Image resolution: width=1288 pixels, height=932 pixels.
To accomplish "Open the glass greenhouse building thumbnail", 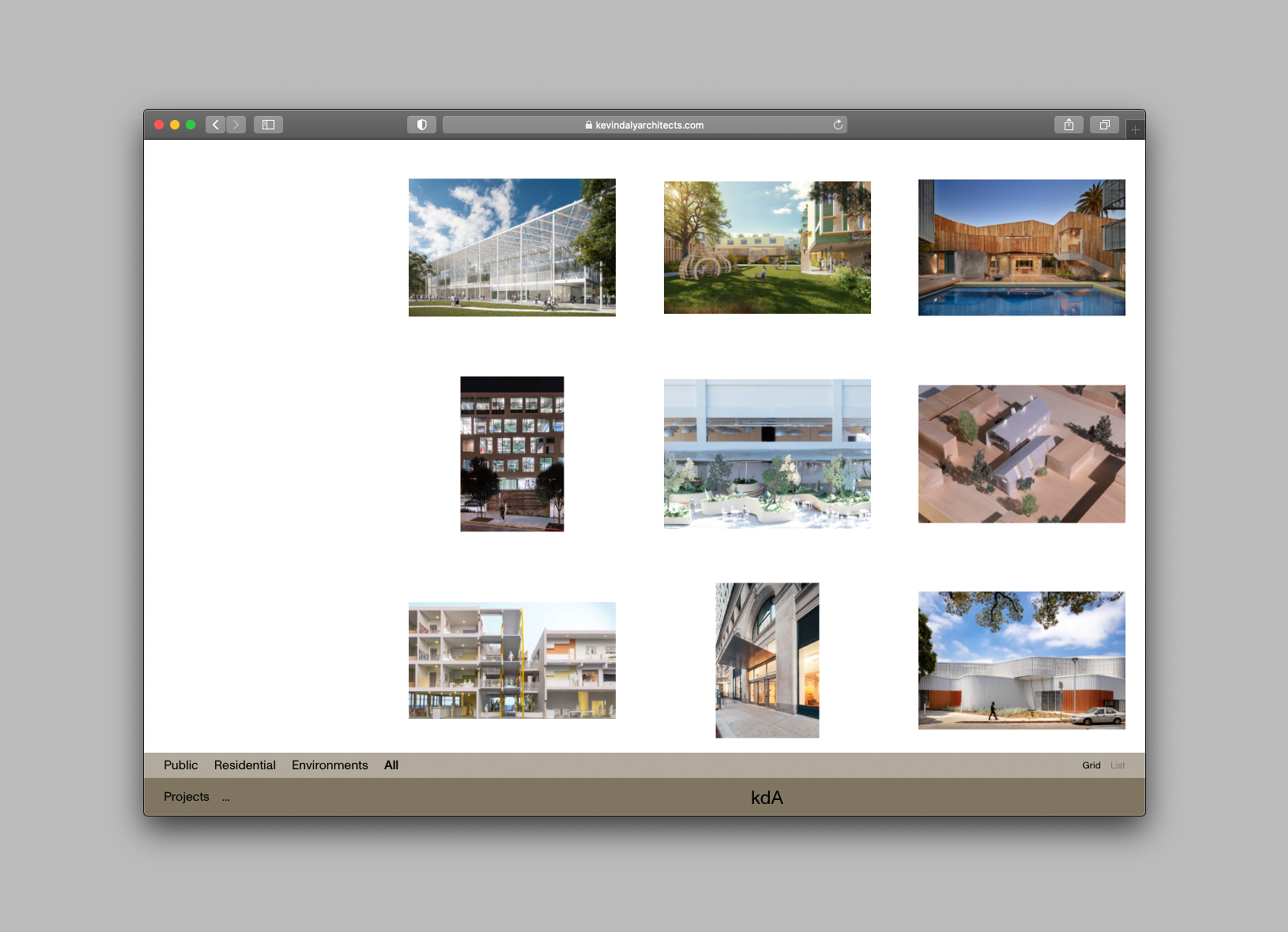I will pyautogui.click(x=512, y=247).
